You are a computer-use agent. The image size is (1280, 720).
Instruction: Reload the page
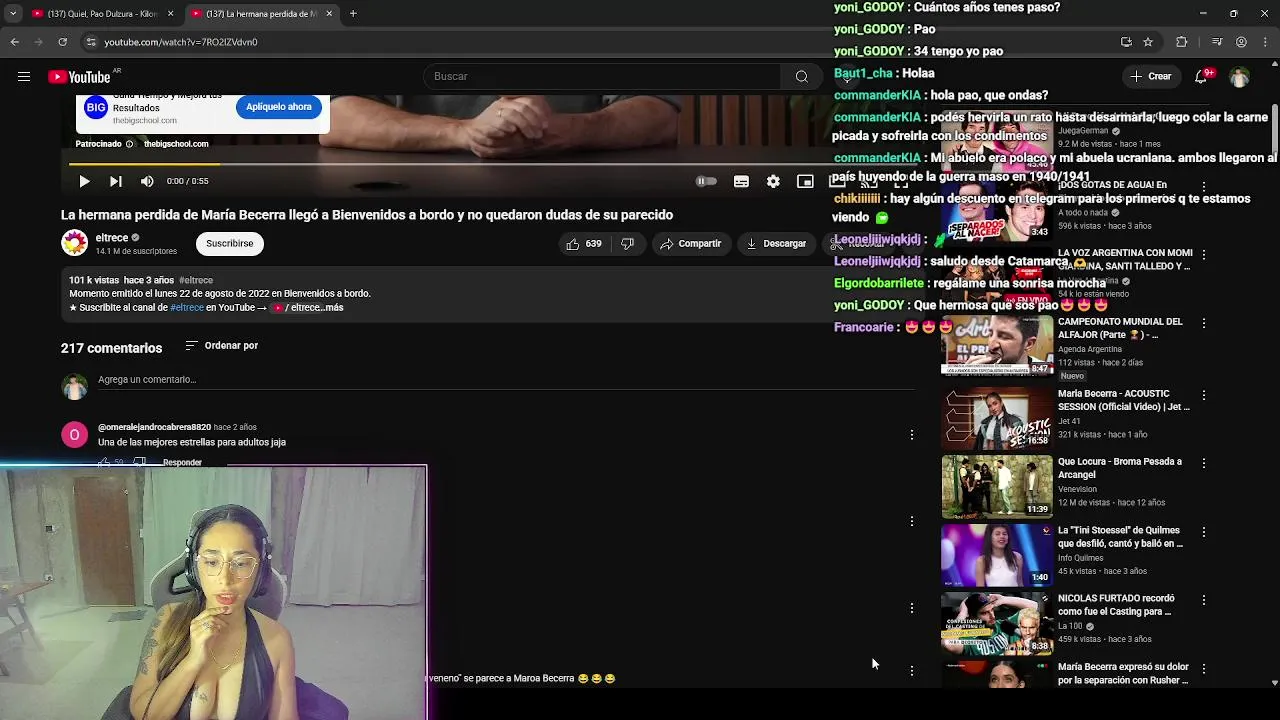click(x=62, y=42)
